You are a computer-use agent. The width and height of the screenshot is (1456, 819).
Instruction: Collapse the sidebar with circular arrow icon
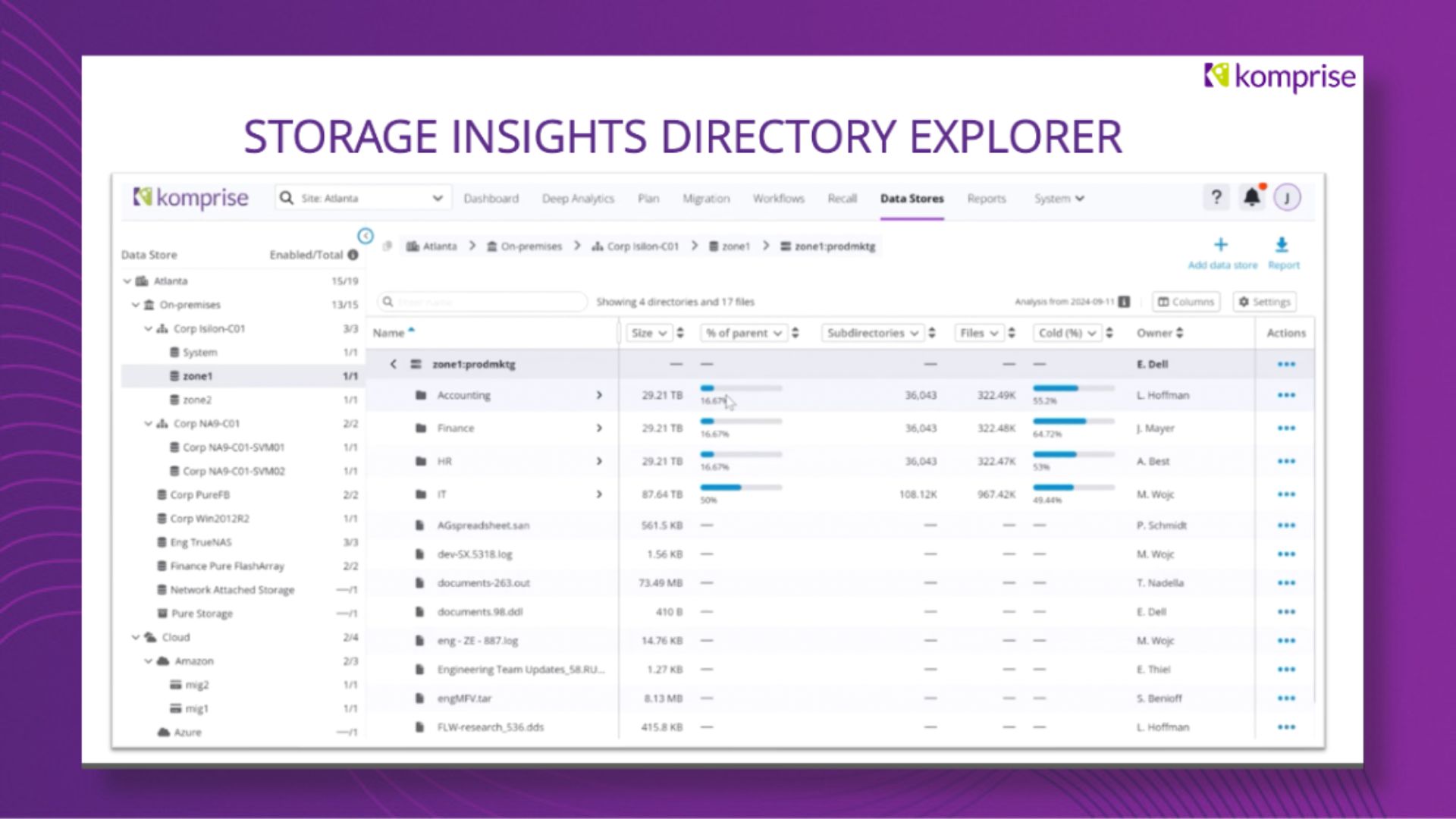pyautogui.click(x=366, y=236)
